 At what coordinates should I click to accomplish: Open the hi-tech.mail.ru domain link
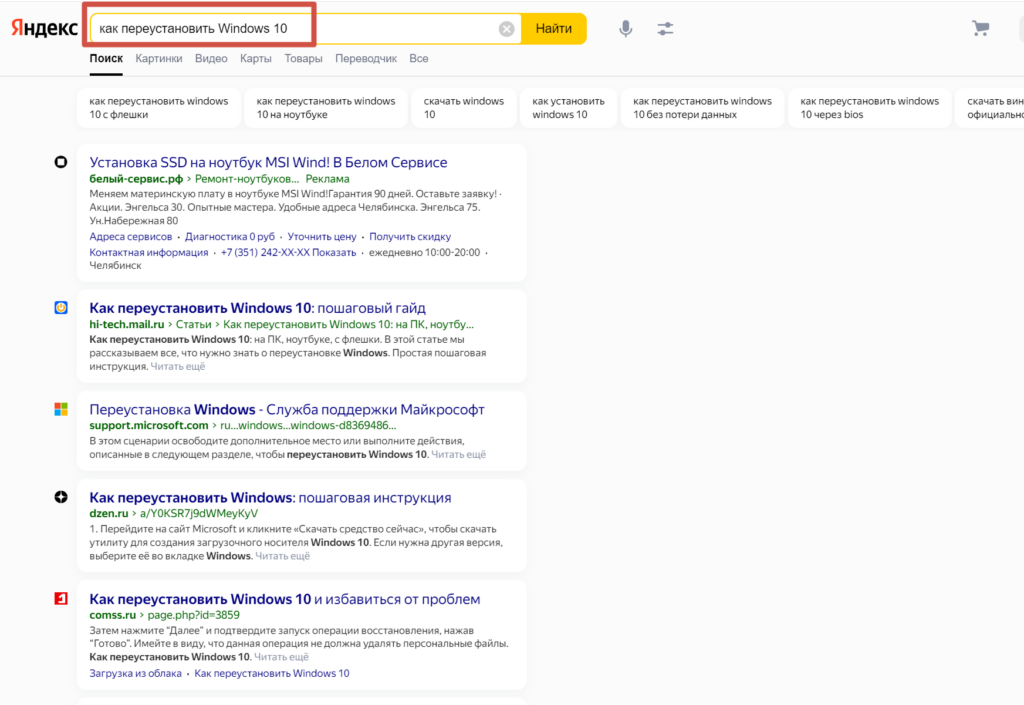point(127,324)
